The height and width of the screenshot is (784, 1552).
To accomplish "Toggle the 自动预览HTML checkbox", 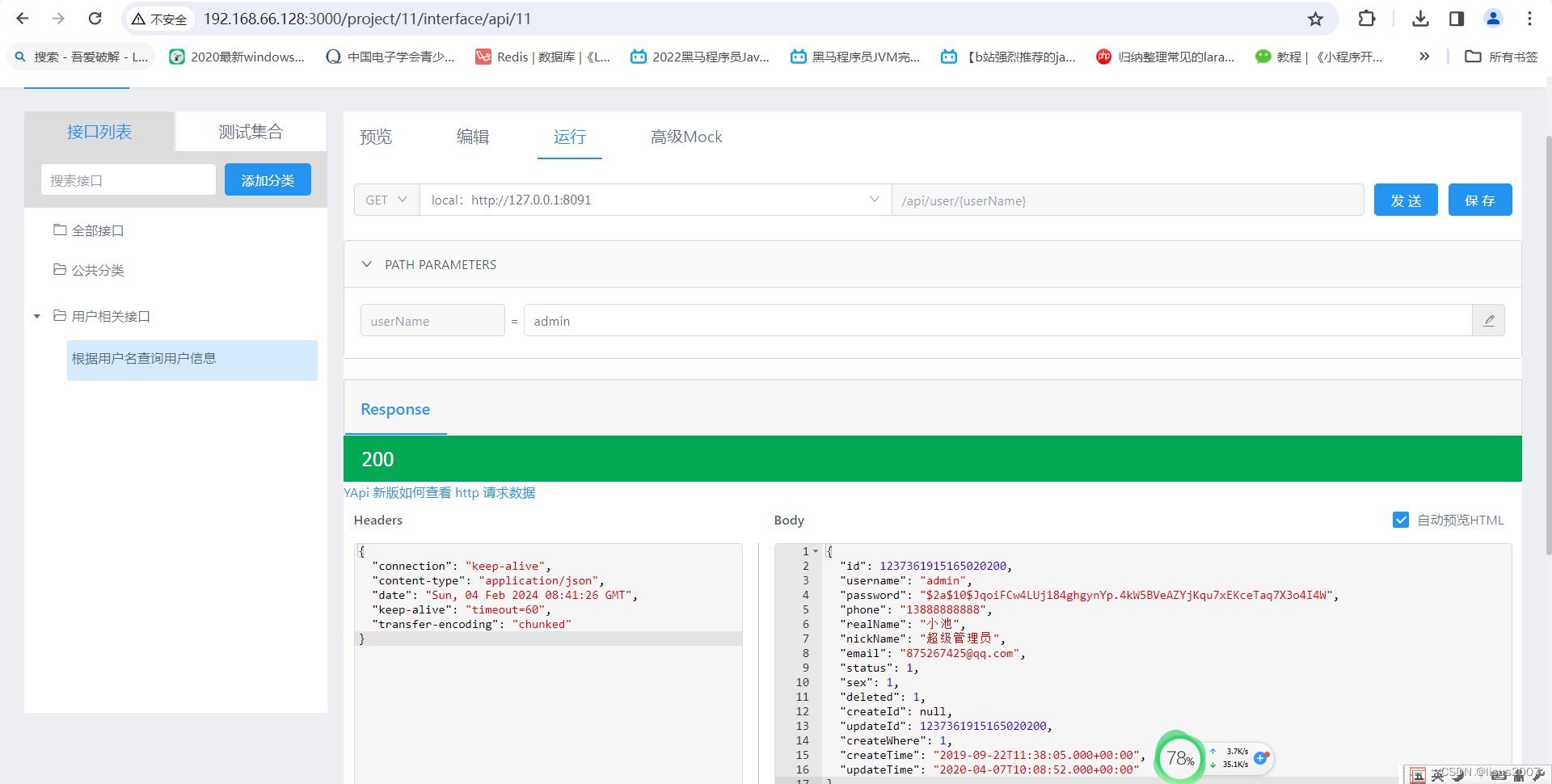I will pos(1401,520).
